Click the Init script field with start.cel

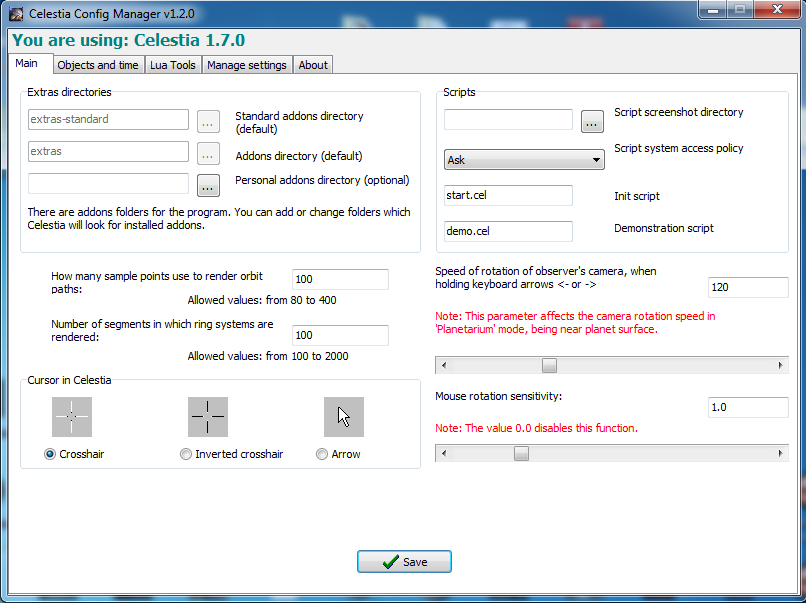[x=508, y=195]
